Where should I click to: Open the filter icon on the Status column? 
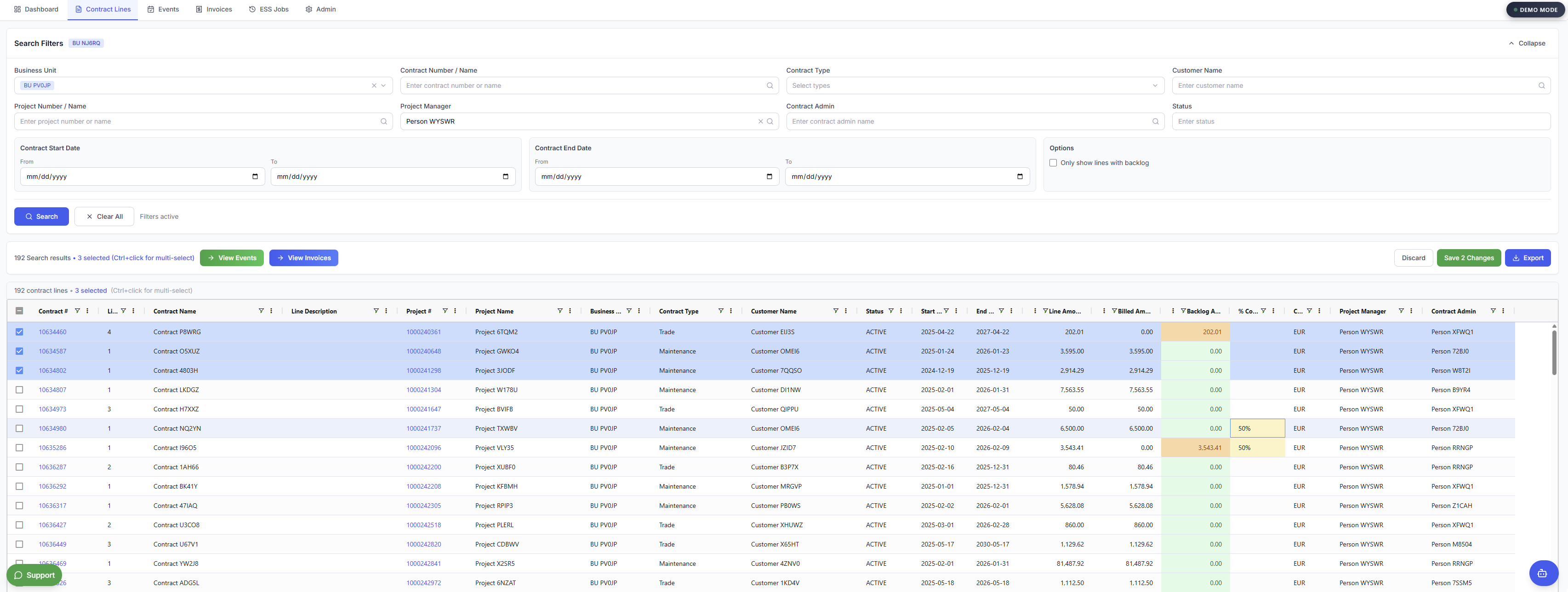[890, 310]
